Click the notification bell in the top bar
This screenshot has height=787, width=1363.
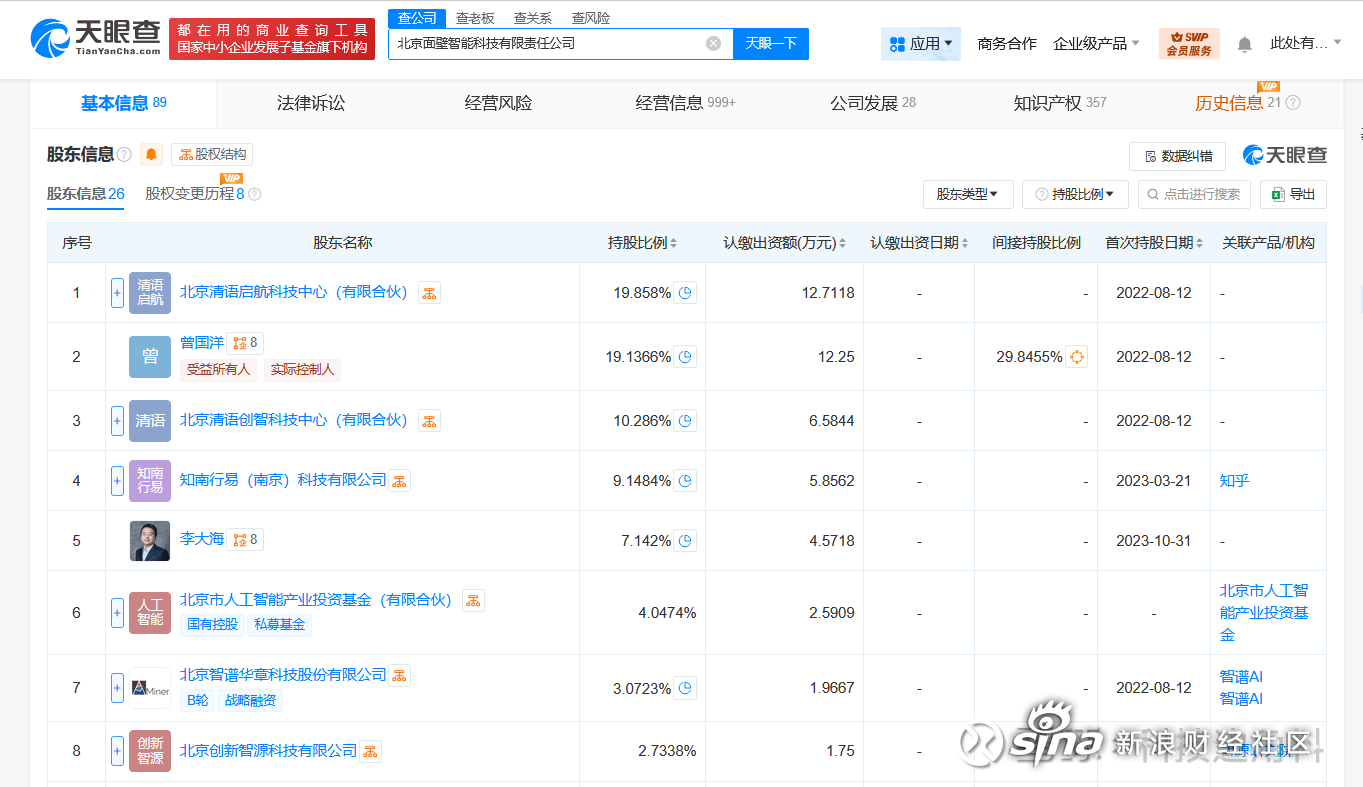coord(1244,44)
